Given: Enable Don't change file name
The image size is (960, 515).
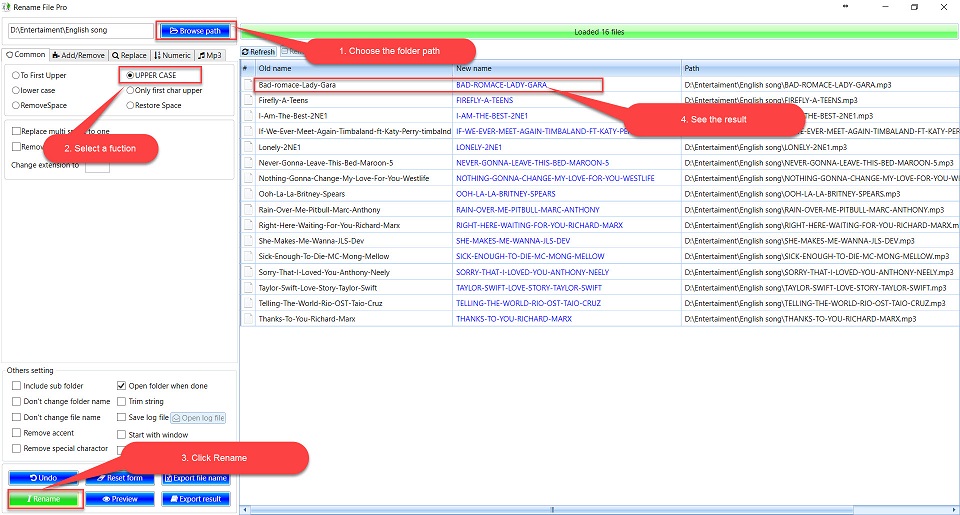Looking at the screenshot, I should click(17, 417).
